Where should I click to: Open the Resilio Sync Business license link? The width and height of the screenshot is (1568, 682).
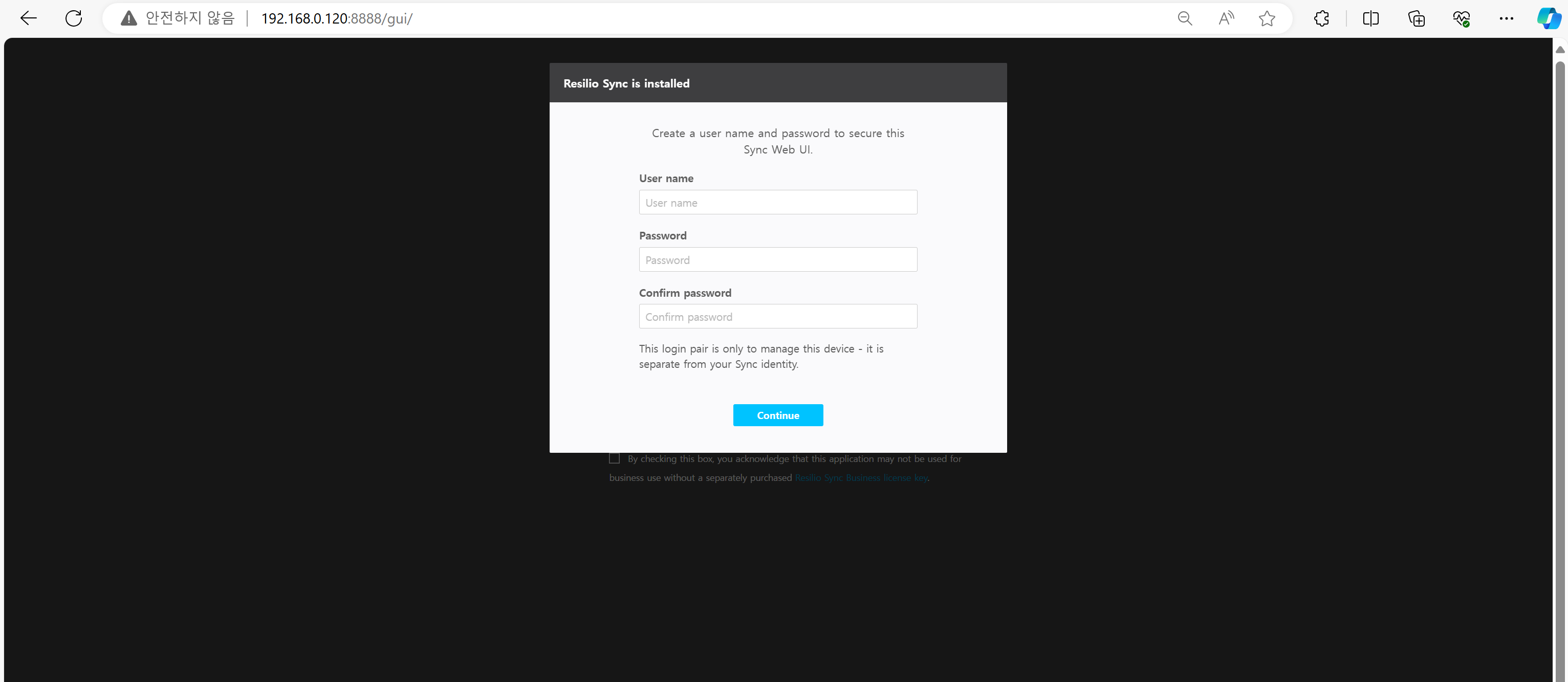(861, 477)
